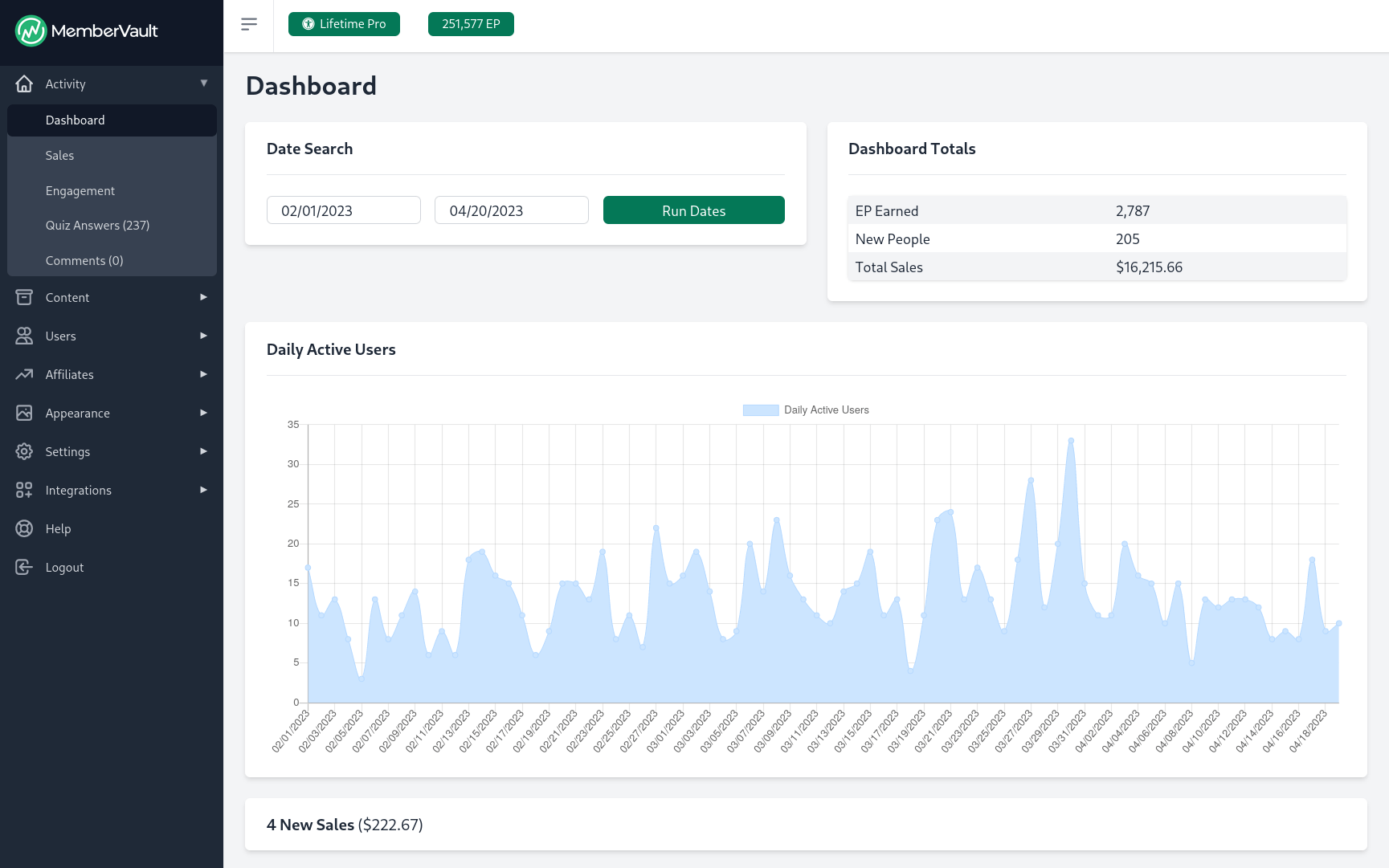Open the Engagement menu item

click(x=112, y=191)
